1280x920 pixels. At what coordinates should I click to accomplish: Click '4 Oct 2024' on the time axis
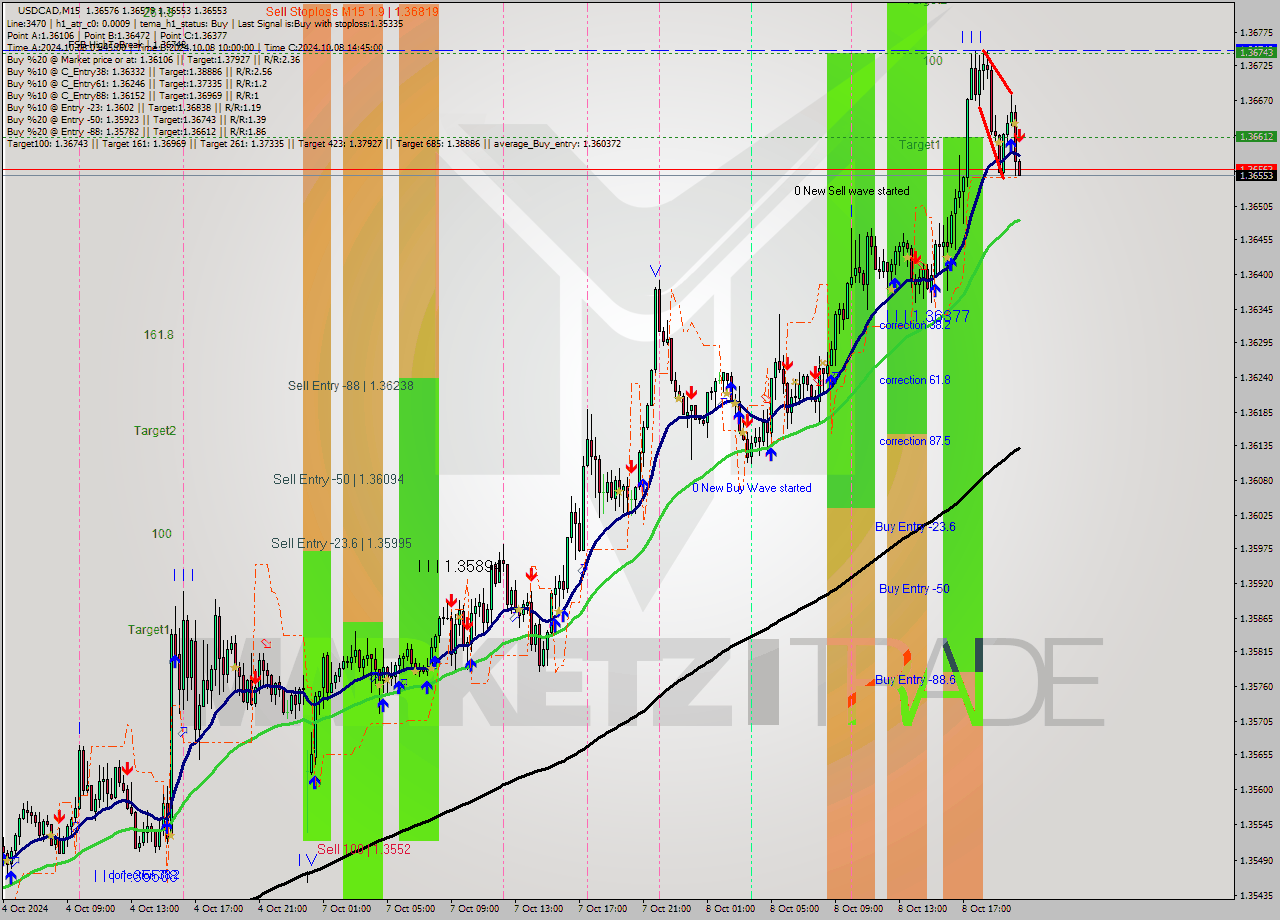pyautogui.click(x=26, y=909)
